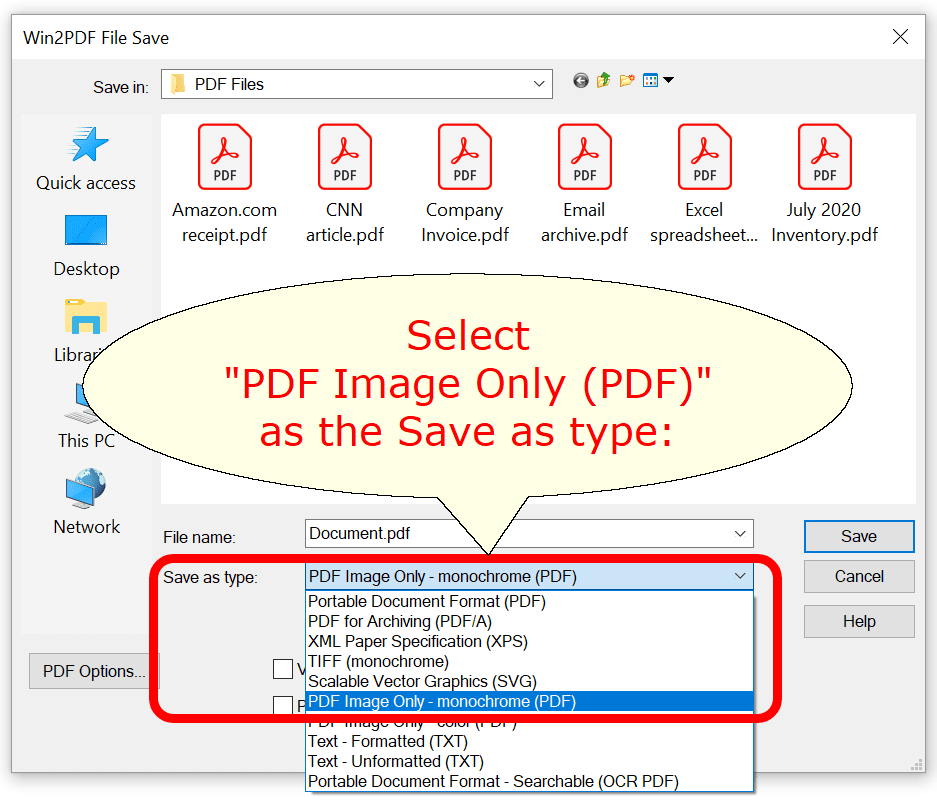
Task: Click the Save button
Action: coord(858,536)
